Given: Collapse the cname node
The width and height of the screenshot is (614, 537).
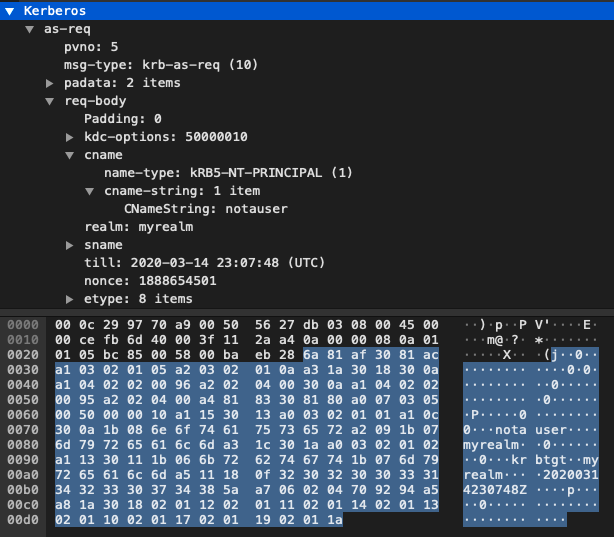Looking at the screenshot, I should (70, 155).
